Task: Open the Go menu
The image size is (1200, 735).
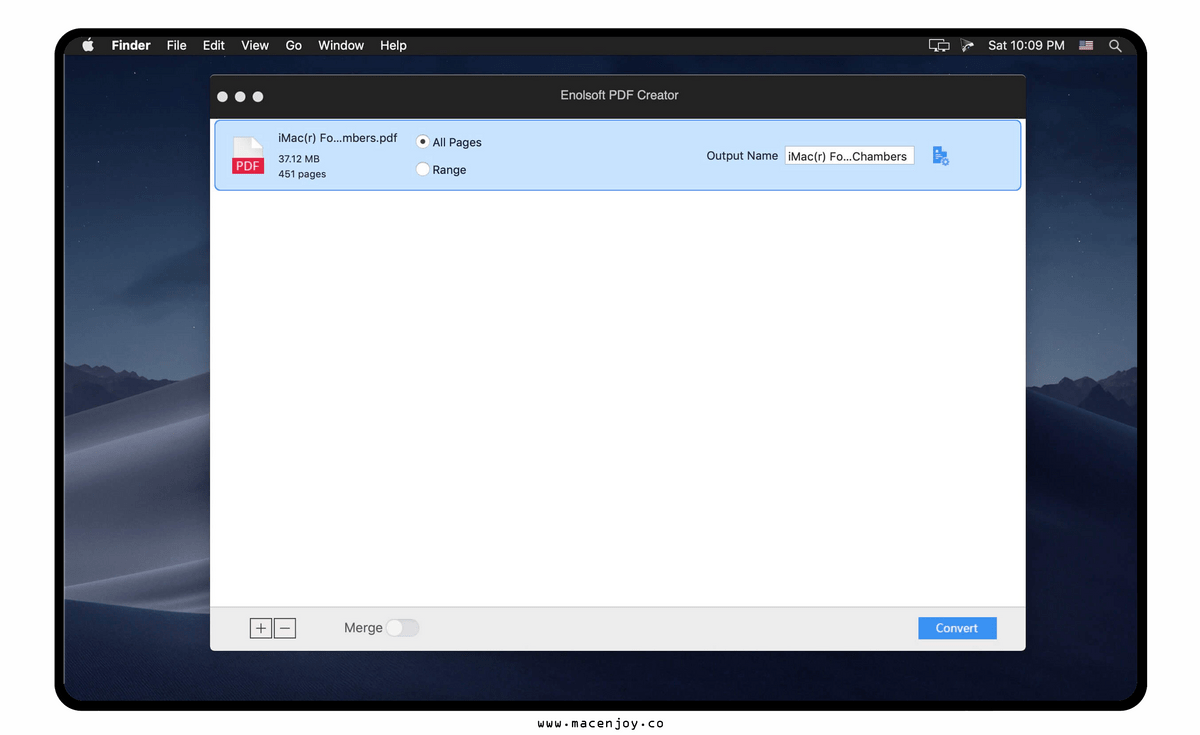Action: (x=294, y=45)
